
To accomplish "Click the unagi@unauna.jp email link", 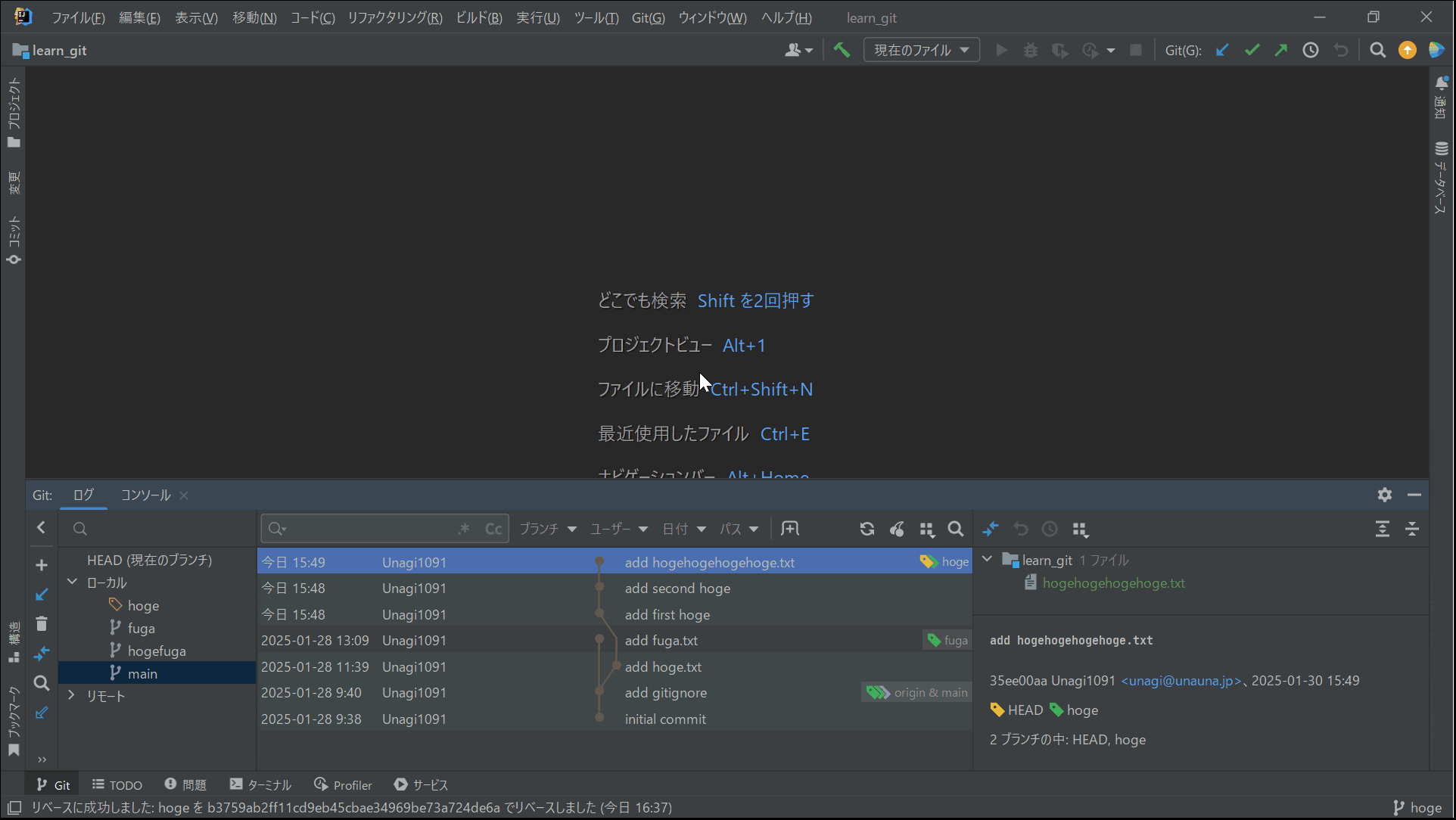I will [x=1181, y=680].
